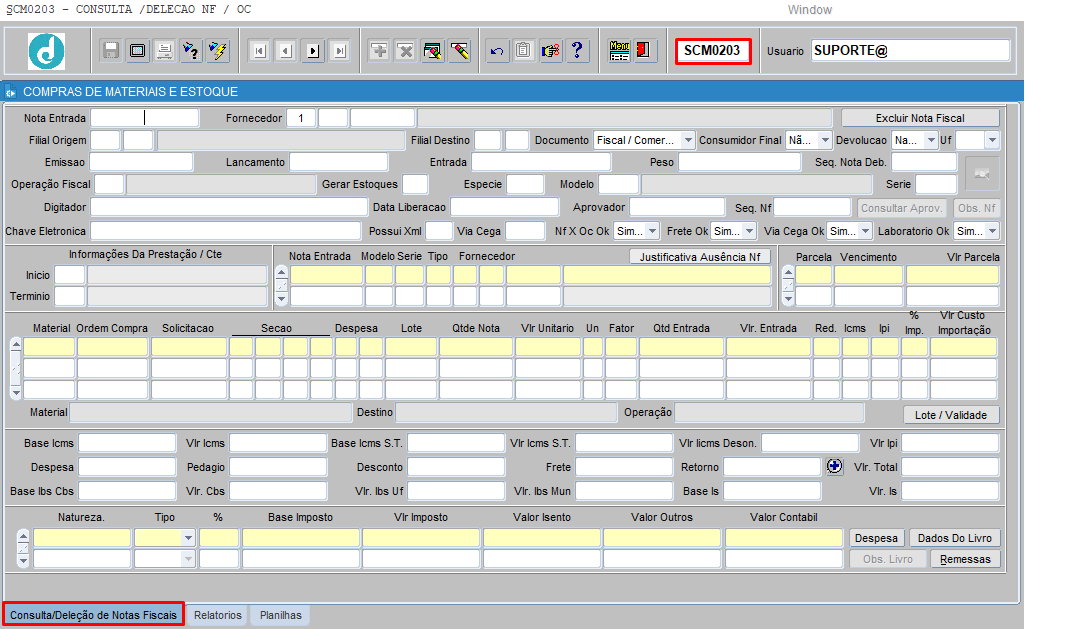
Task: Click the Delete Record X icon
Action: [405, 51]
